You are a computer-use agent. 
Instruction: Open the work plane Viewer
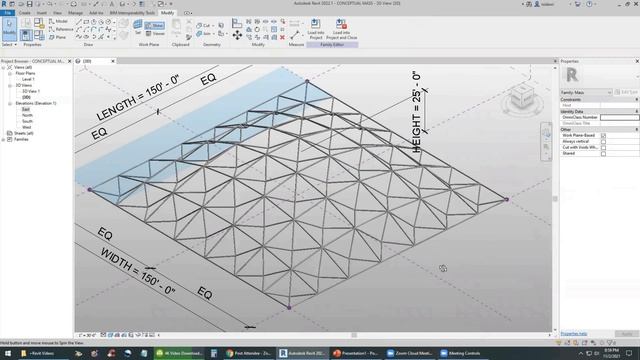coord(155,33)
